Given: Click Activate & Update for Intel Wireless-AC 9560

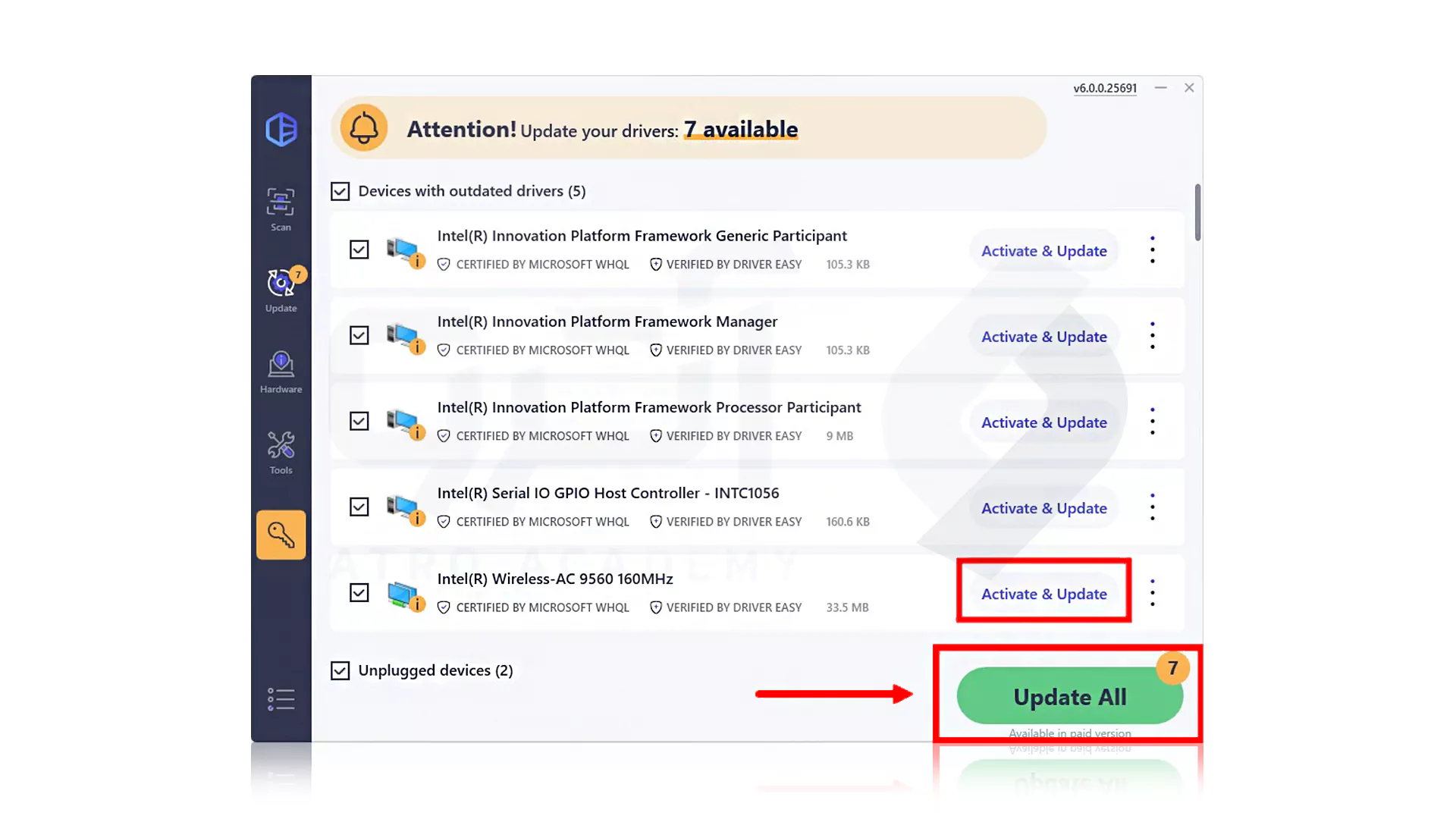Looking at the screenshot, I should point(1044,593).
